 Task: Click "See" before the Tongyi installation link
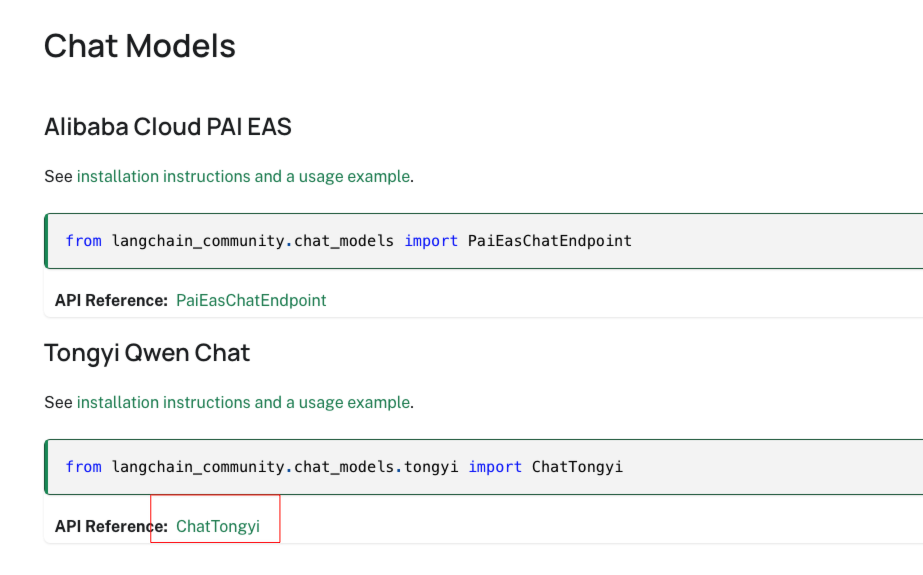[58, 402]
